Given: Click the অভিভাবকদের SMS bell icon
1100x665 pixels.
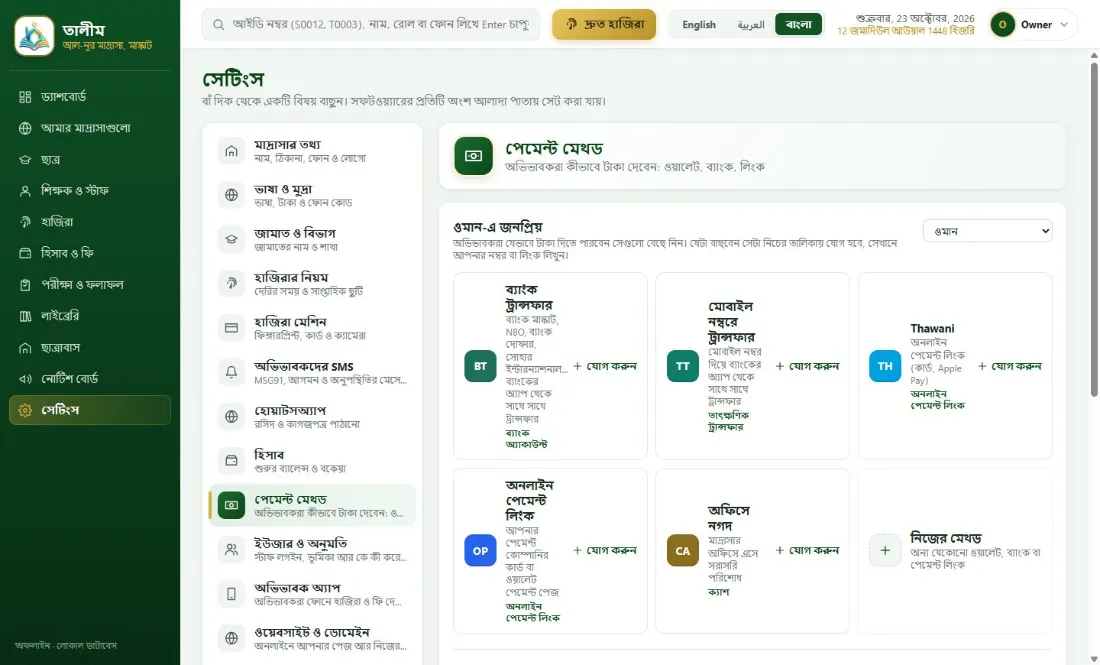Looking at the screenshot, I should 232,372.
